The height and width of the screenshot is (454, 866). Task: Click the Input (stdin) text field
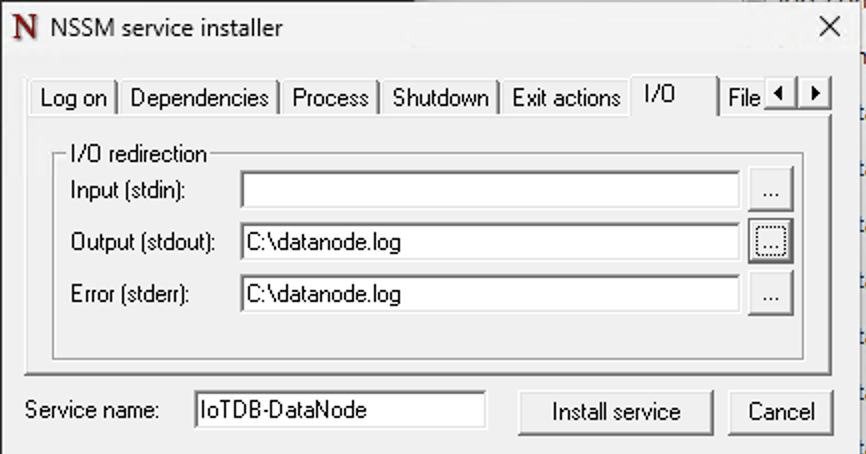pos(489,190)
